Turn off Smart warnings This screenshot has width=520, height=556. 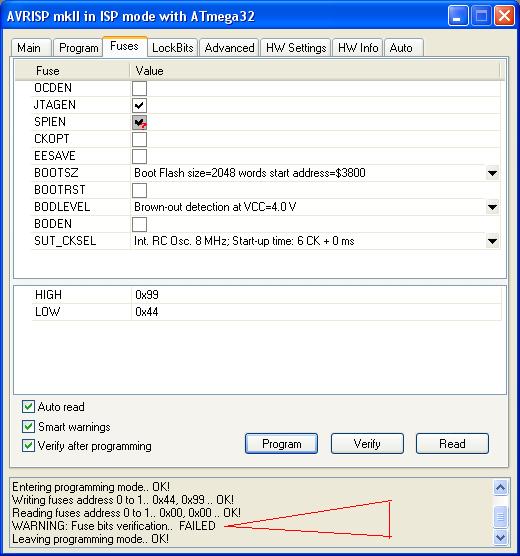point(28,427)
